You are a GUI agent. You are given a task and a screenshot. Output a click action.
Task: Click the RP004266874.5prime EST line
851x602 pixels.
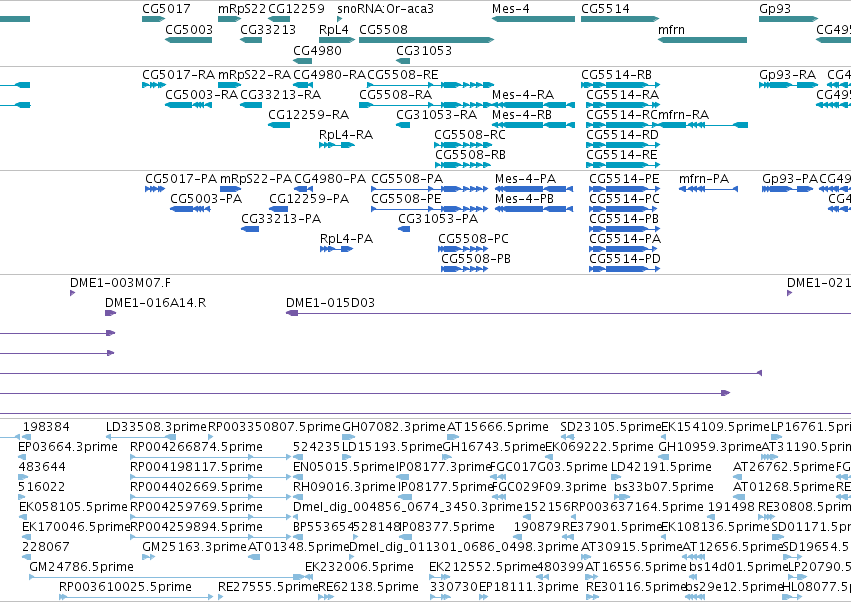tap(211, 457)
